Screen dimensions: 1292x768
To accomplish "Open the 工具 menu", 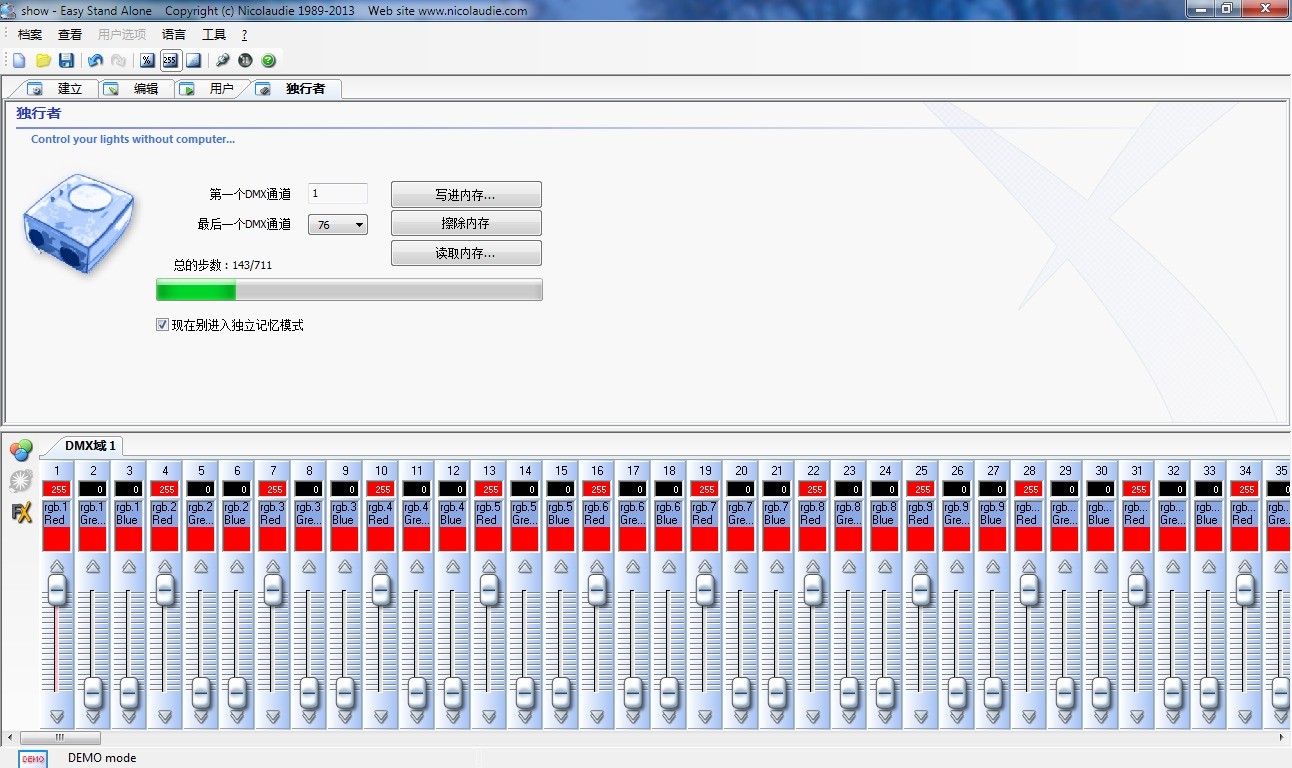I will [214, 35].
